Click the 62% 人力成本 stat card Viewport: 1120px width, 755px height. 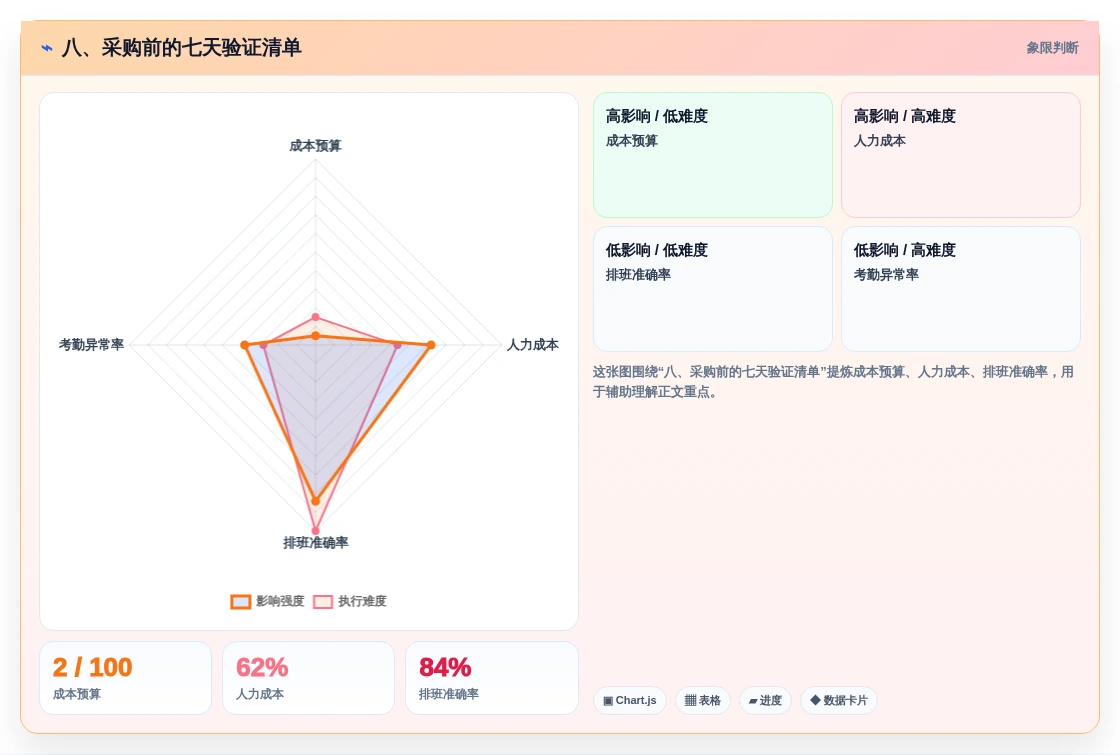coord(309,678)
